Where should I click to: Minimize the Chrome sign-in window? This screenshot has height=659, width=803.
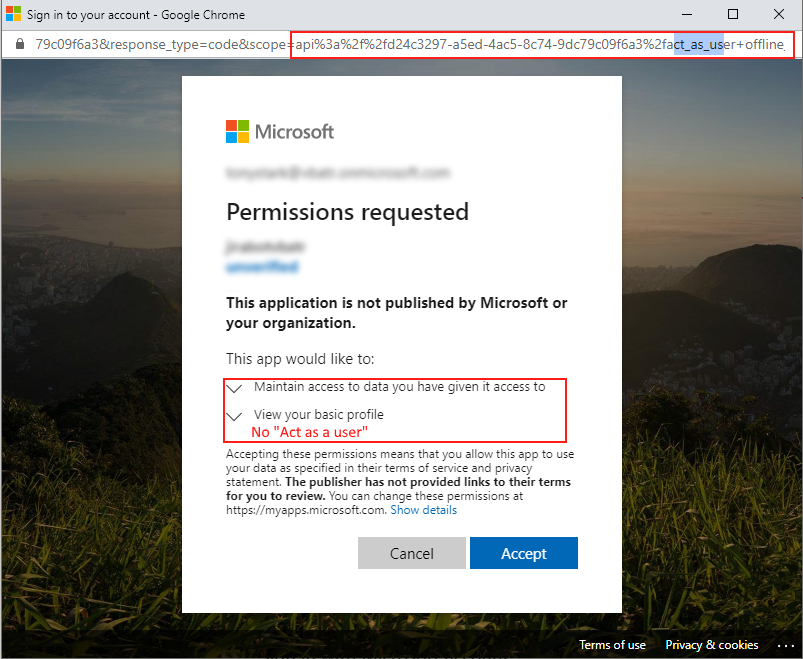pyautogui.click(x=687, y=14)
